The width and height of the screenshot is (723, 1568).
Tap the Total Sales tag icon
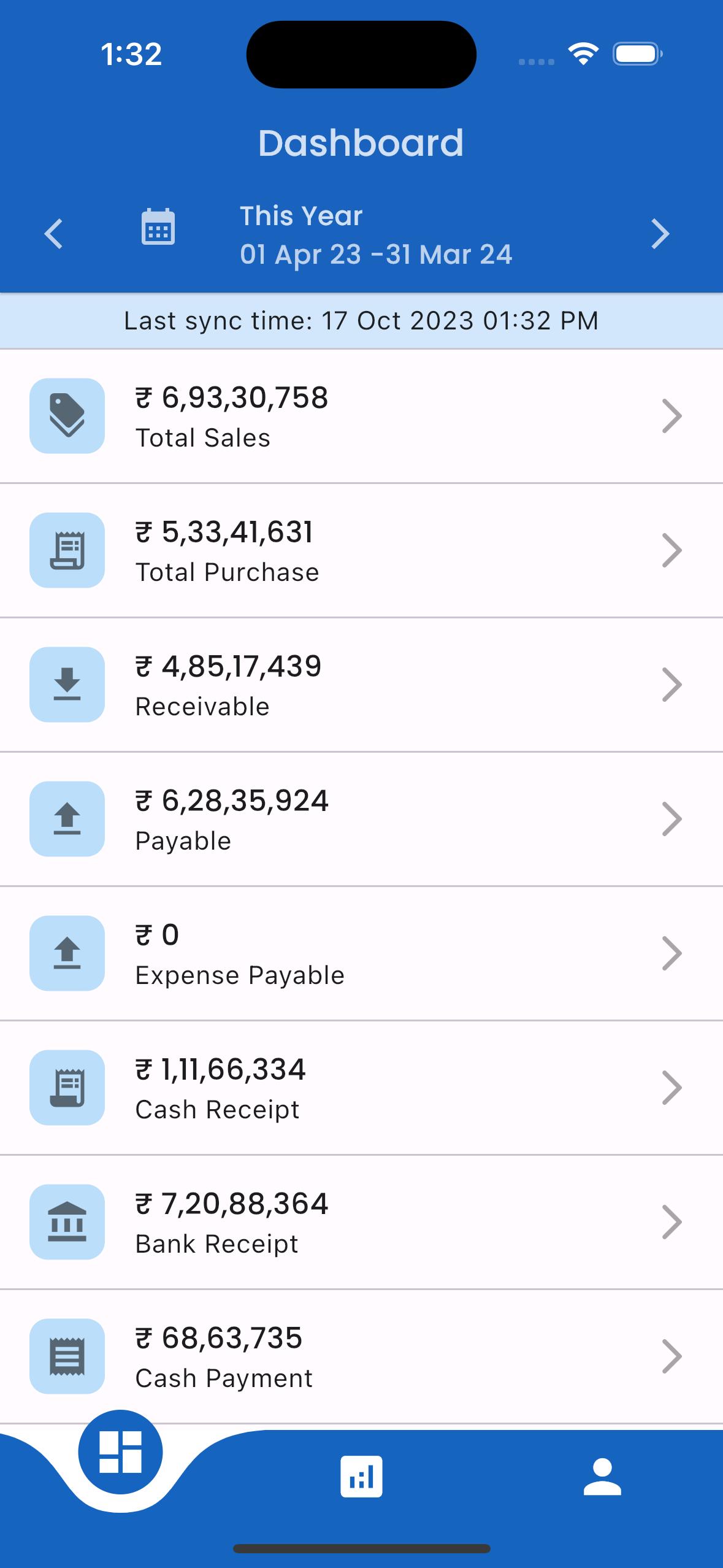click(67, 416)
